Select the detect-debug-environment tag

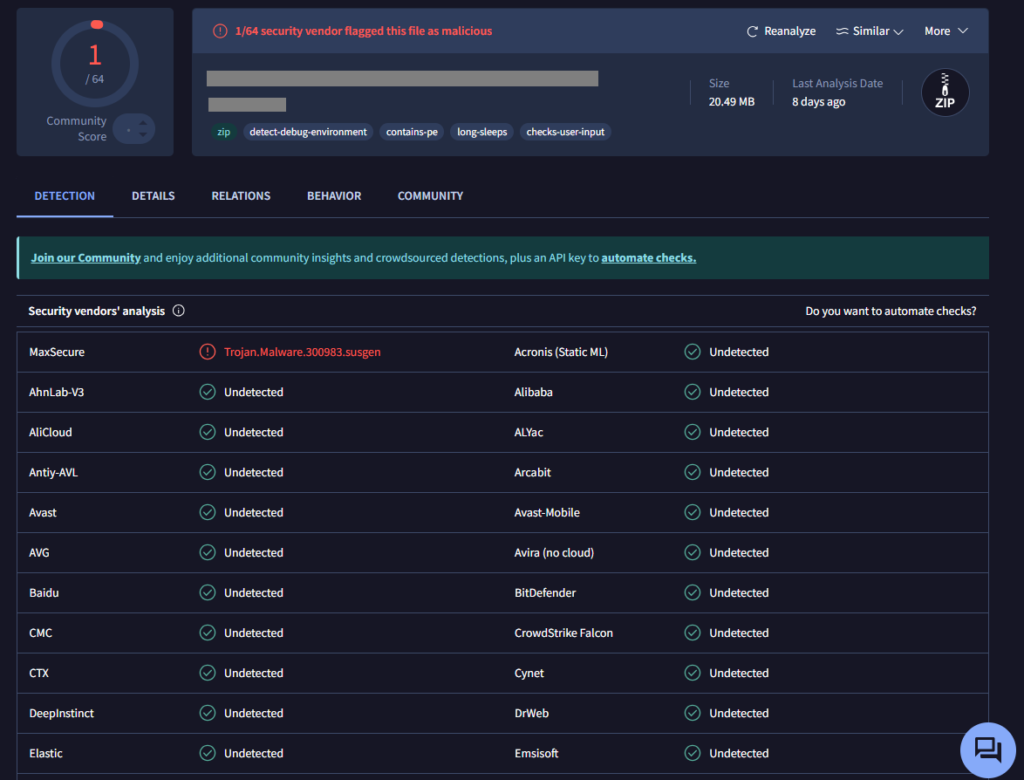(309, 132)
